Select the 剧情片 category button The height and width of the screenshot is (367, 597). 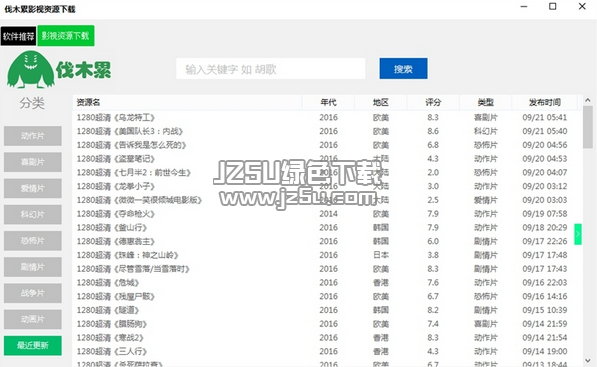click(33, 267)
